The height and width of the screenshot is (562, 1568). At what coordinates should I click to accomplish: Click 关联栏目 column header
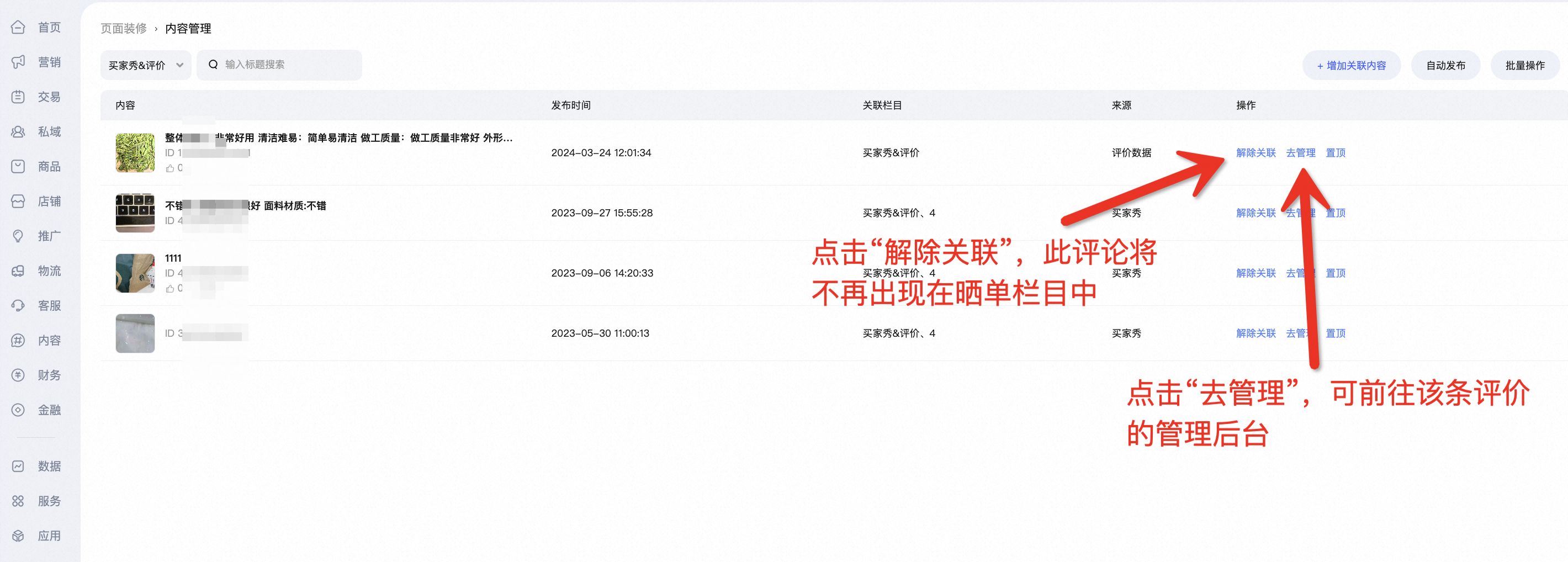tap(882, 105)
